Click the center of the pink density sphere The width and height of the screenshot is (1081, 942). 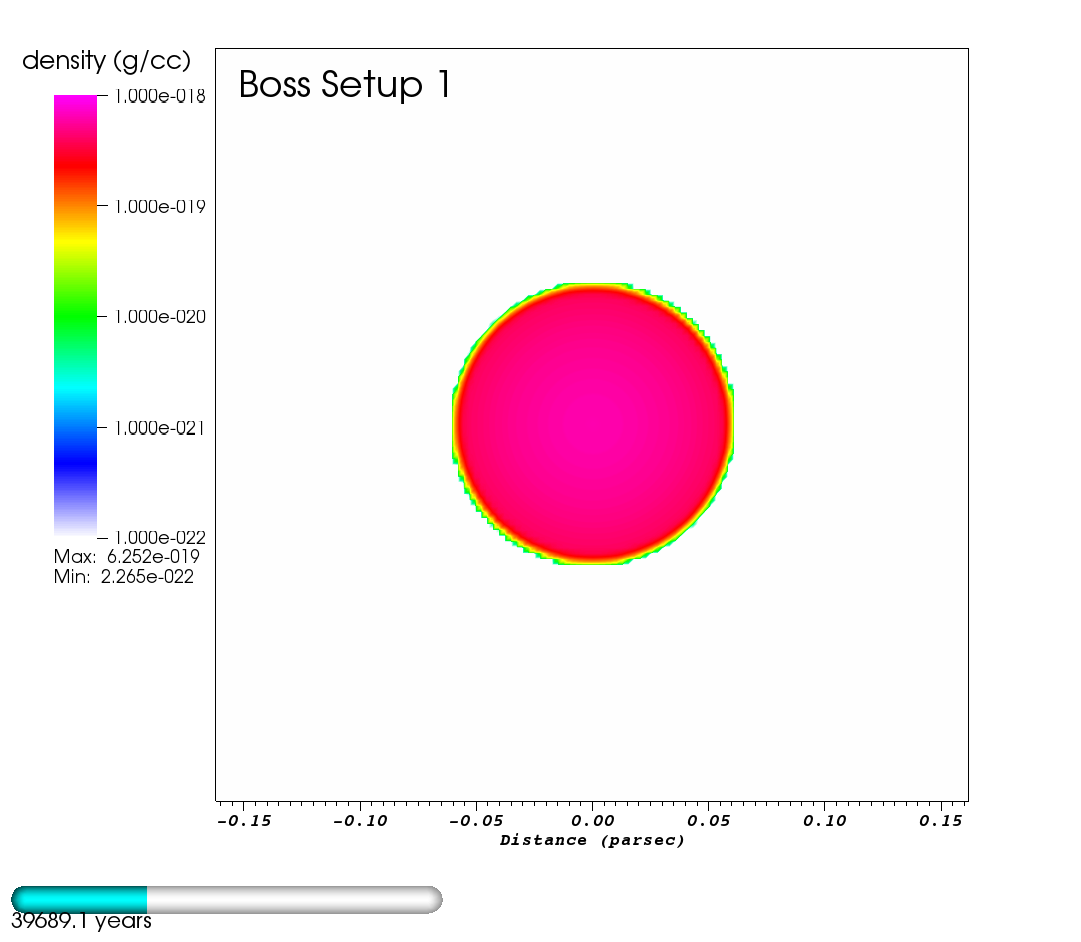pyautogui.click(x=594, y=423)
